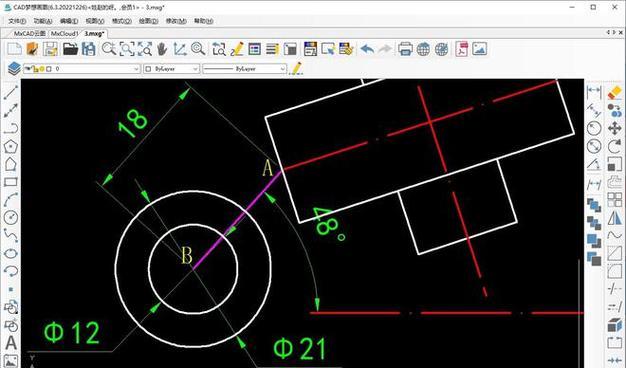Select the Angular dimension tool
Image resolution: width=626 pixels, height=368 pixels.
pyautogui.click(x=594, y=164)
